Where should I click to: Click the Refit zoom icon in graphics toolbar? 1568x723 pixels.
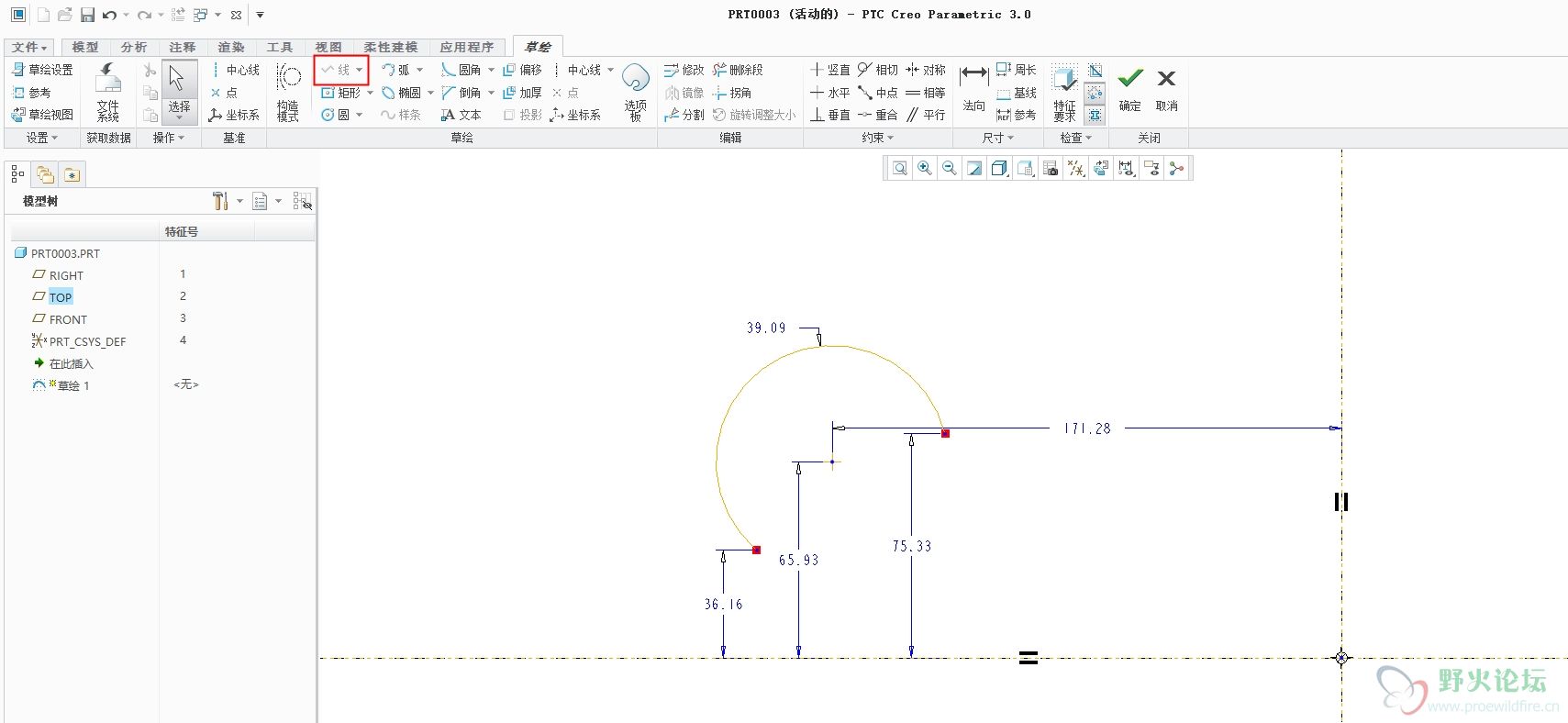900,168
